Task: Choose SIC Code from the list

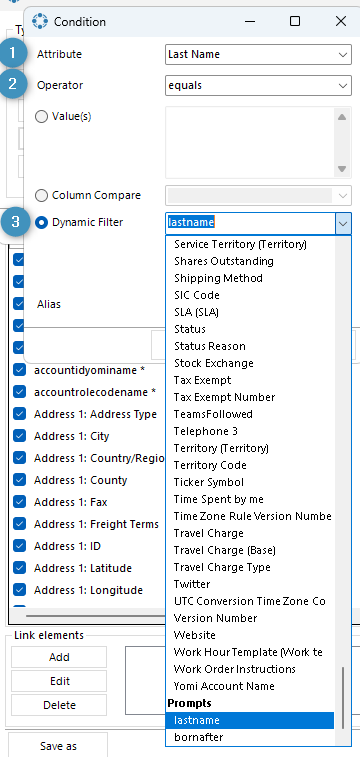Action: [x=197, y=295]
